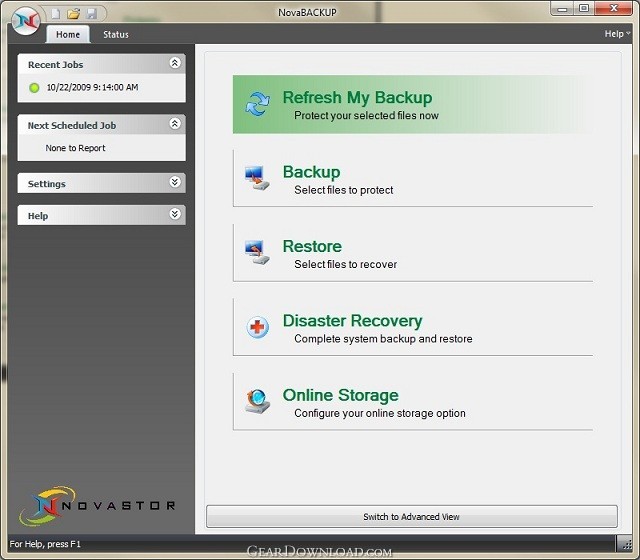Screen dimensions: 640x560
Task: Click Switch to Advanced View button
Action: tap(412, 517)
